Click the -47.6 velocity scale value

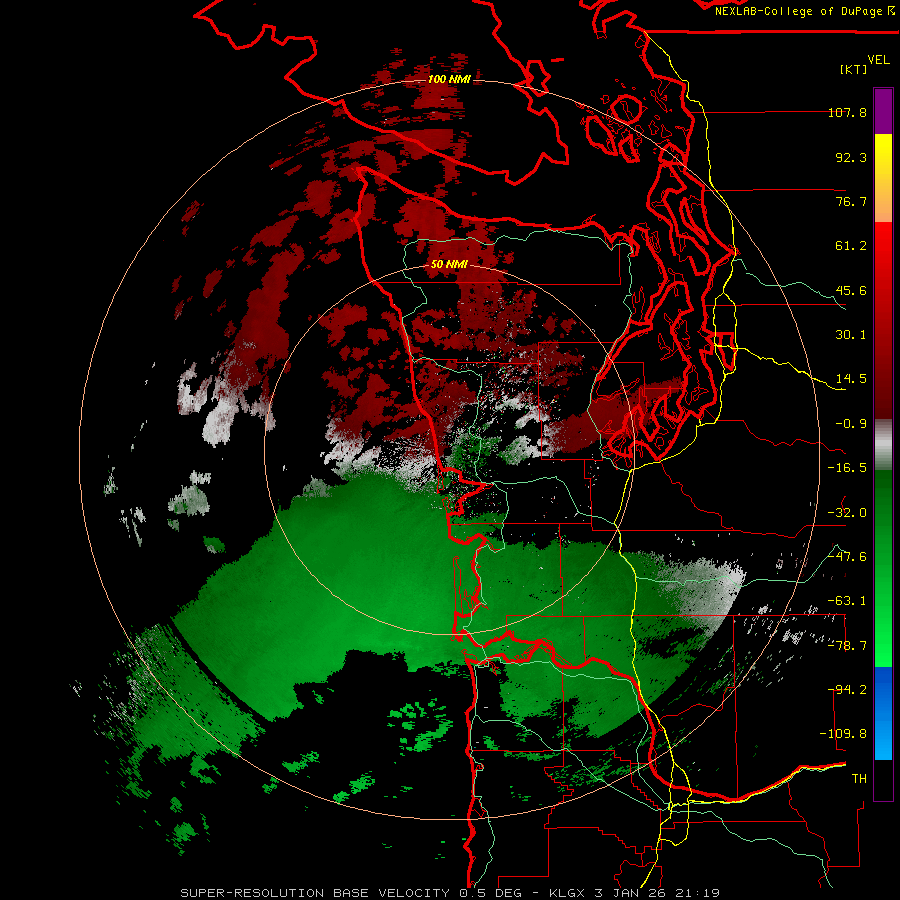(847, 557)
